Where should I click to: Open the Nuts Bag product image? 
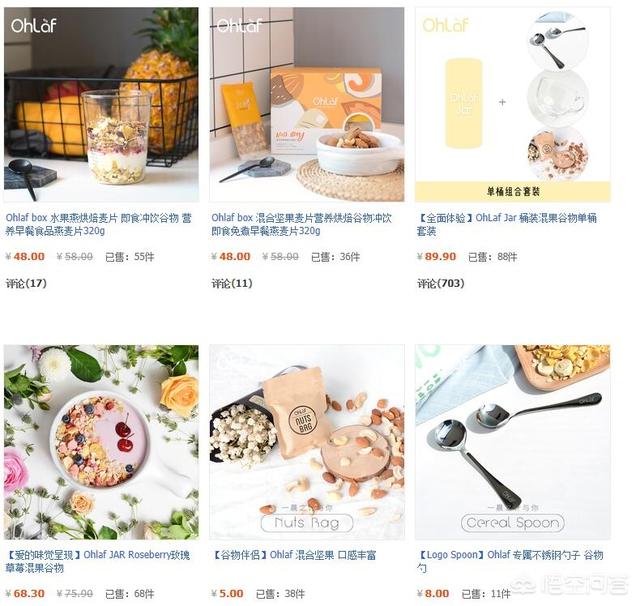click(307, 442)
